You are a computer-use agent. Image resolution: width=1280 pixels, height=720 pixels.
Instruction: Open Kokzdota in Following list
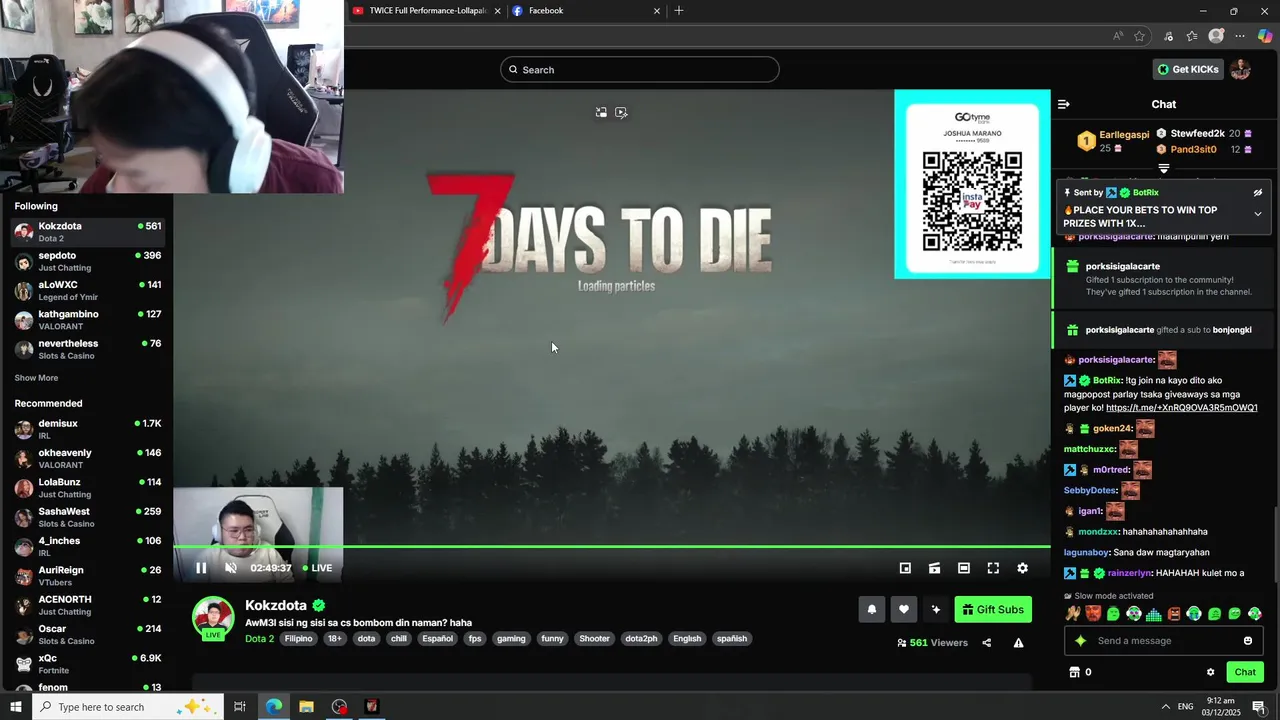87,232
